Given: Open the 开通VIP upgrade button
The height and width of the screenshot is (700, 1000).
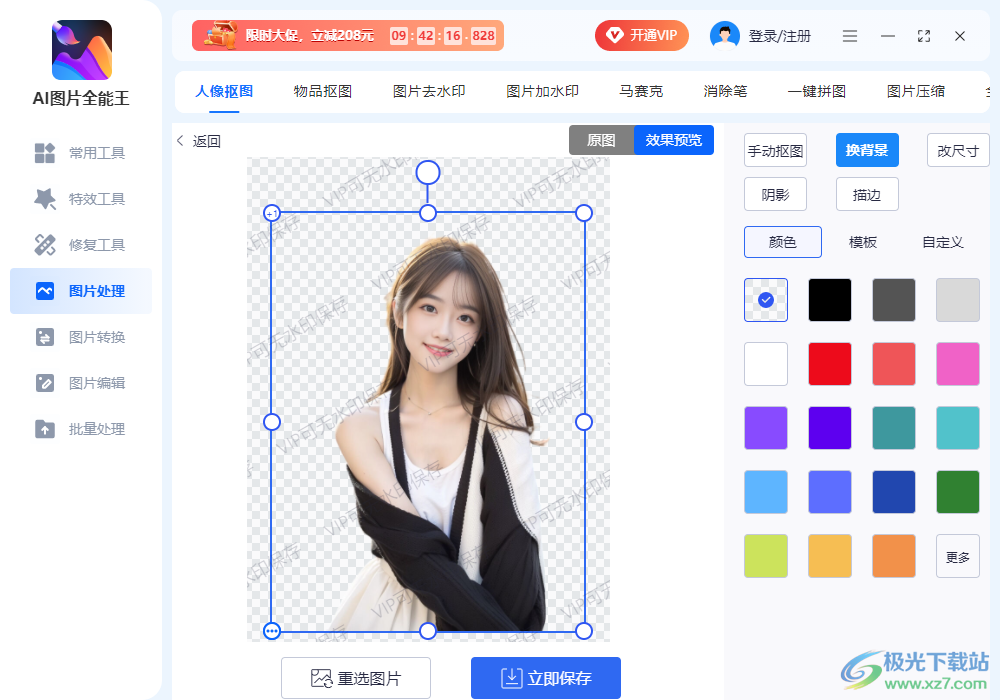Looking at the screenshot, I should point(641,35).
